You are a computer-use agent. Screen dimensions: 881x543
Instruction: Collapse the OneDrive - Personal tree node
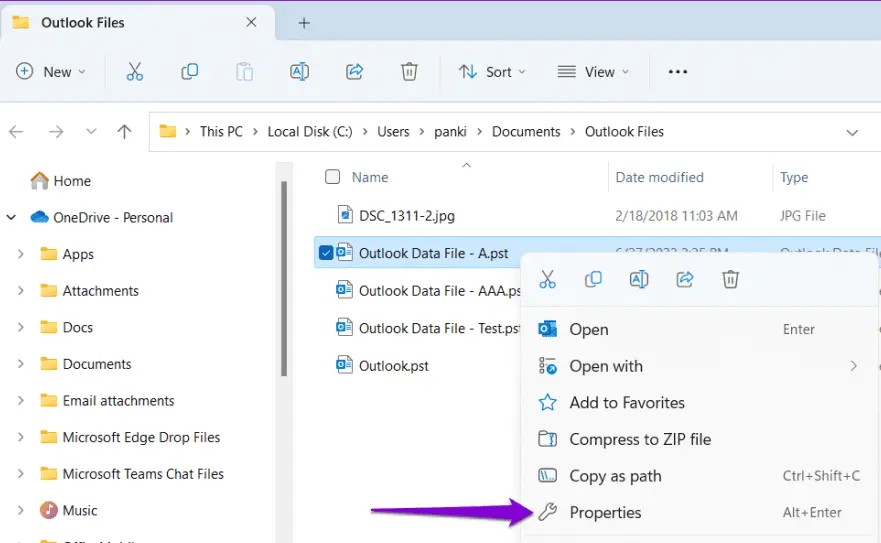tap(12, 217)
